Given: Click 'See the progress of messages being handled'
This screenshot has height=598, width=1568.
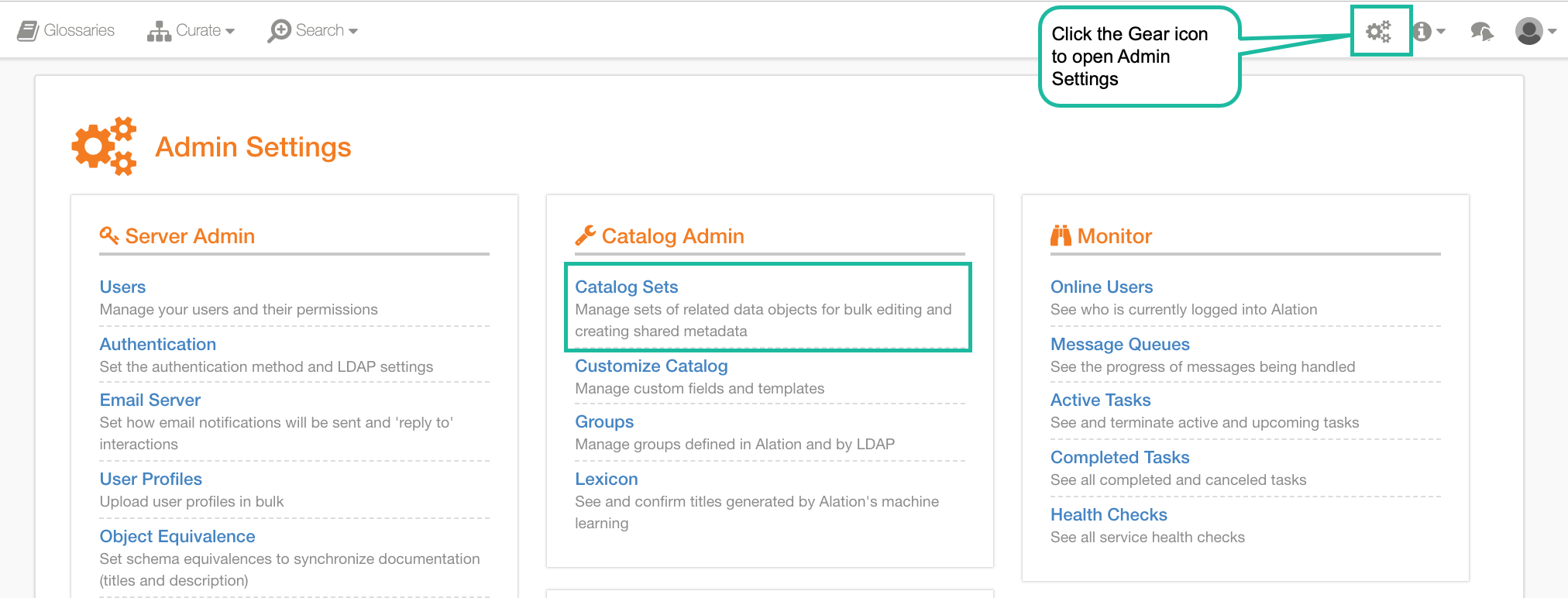Looking at the screenshot, I should point(1202,366).
